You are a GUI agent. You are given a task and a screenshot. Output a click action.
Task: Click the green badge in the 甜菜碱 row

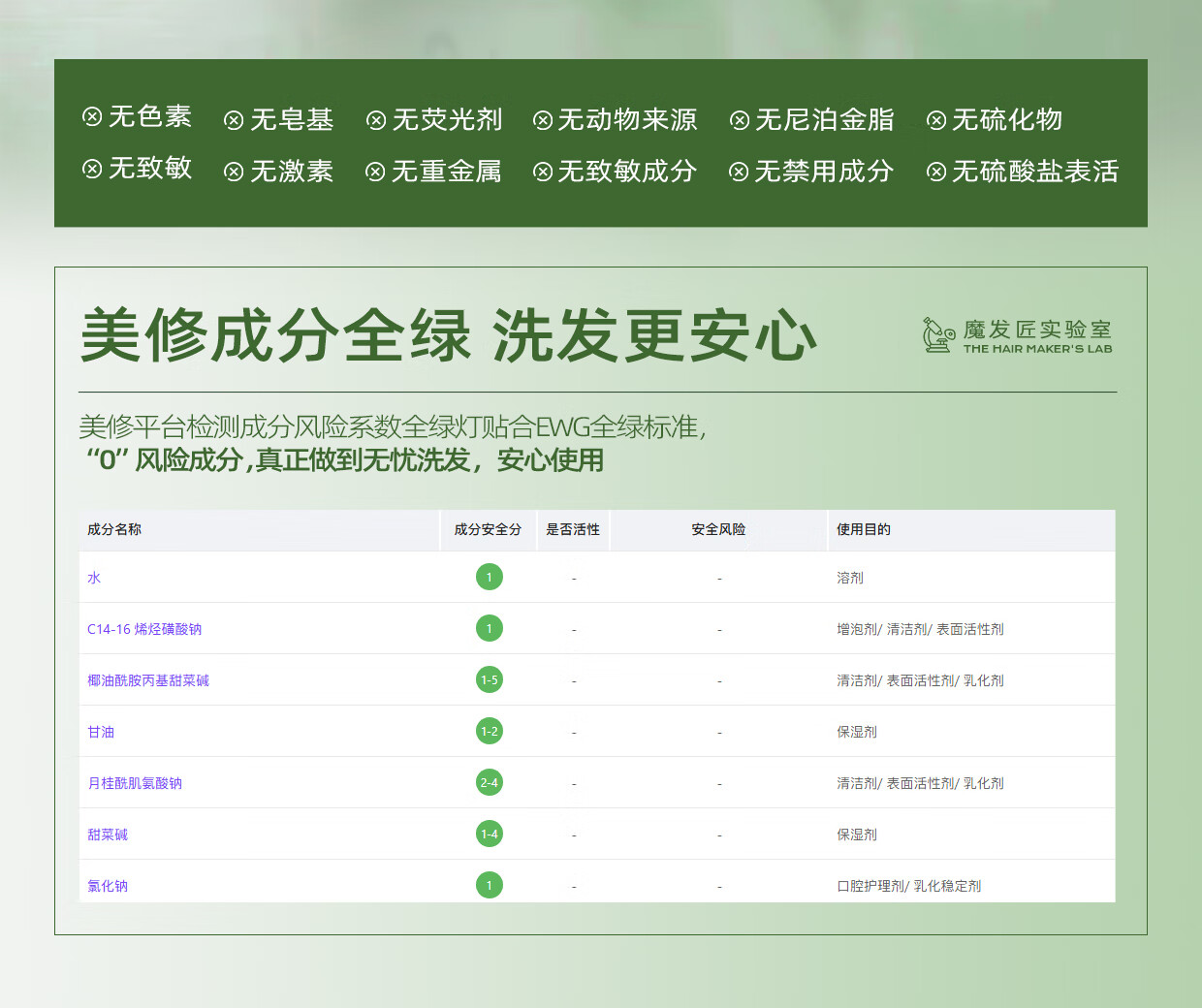point(489,835)
